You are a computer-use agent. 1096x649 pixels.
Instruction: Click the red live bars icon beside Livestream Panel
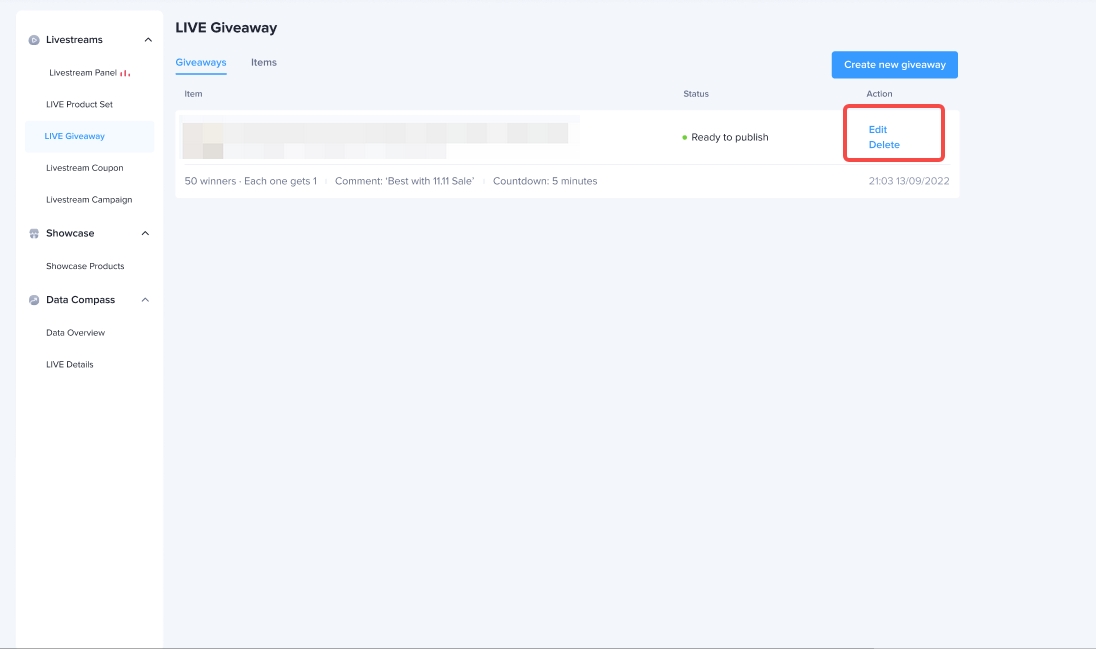125,73
